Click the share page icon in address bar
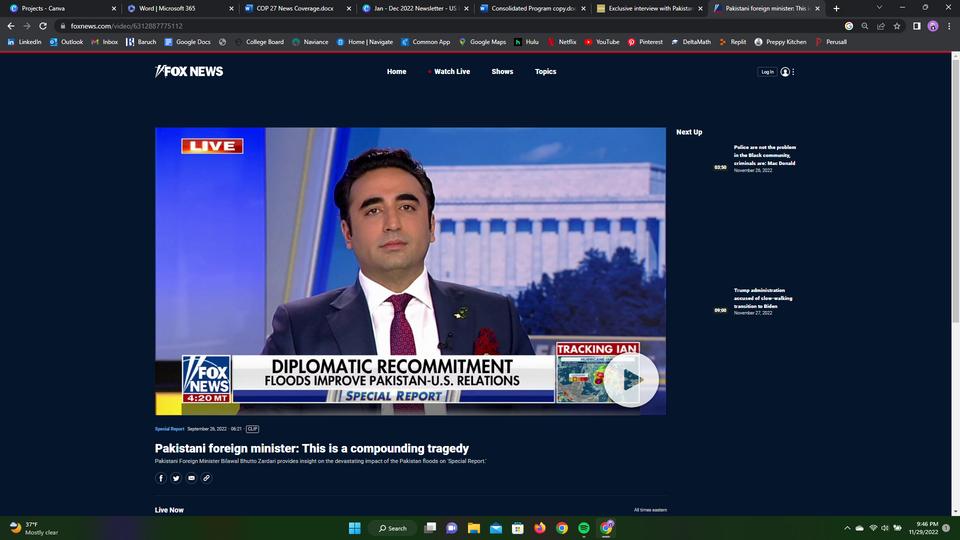 click(881, 26)
